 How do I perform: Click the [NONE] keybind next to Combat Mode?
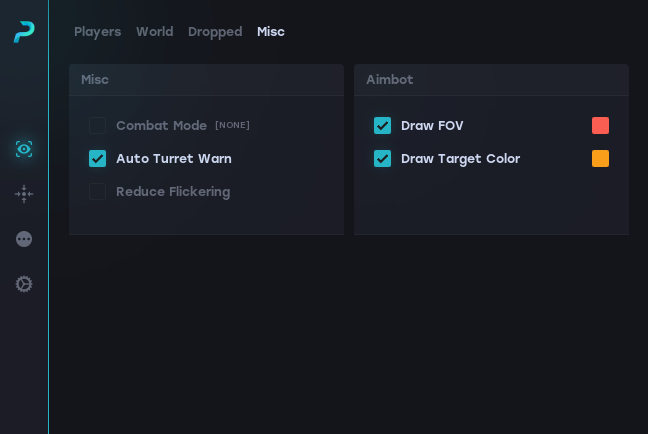(232, 125)
